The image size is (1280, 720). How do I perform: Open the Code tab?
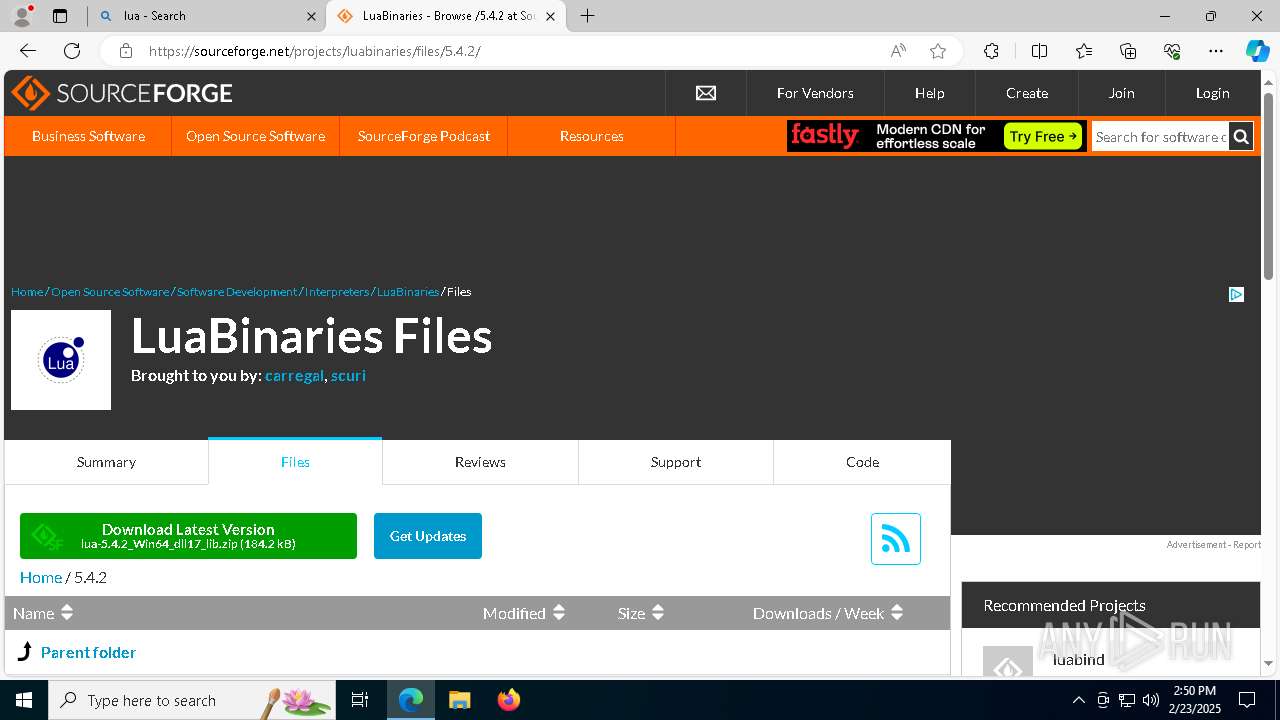pos(862,462)
